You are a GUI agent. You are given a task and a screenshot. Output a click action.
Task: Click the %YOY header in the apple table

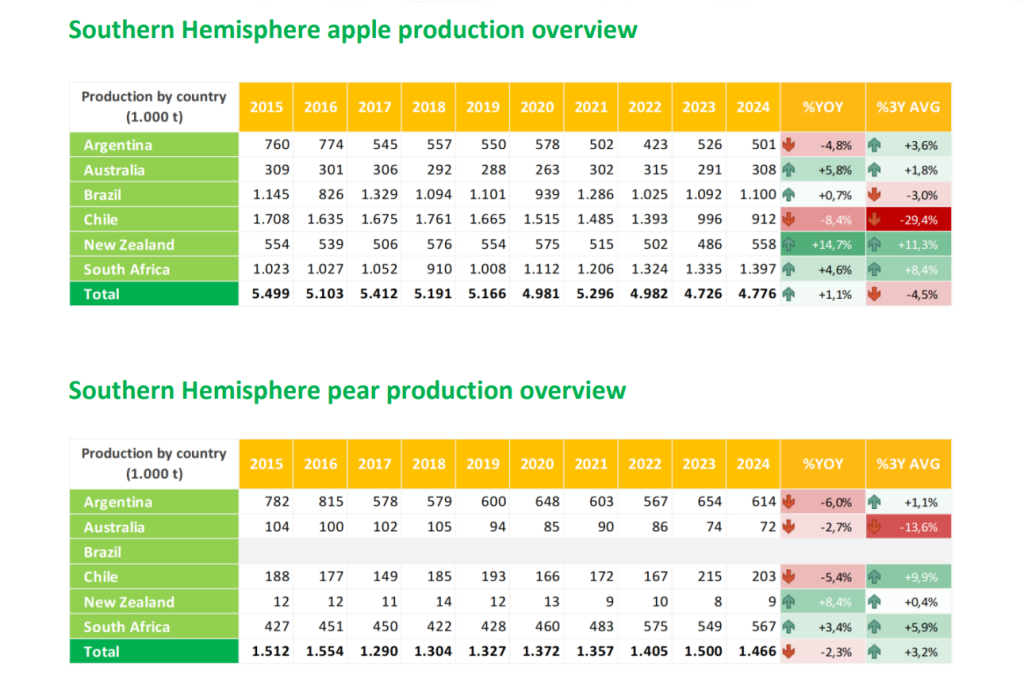(822, 107)
